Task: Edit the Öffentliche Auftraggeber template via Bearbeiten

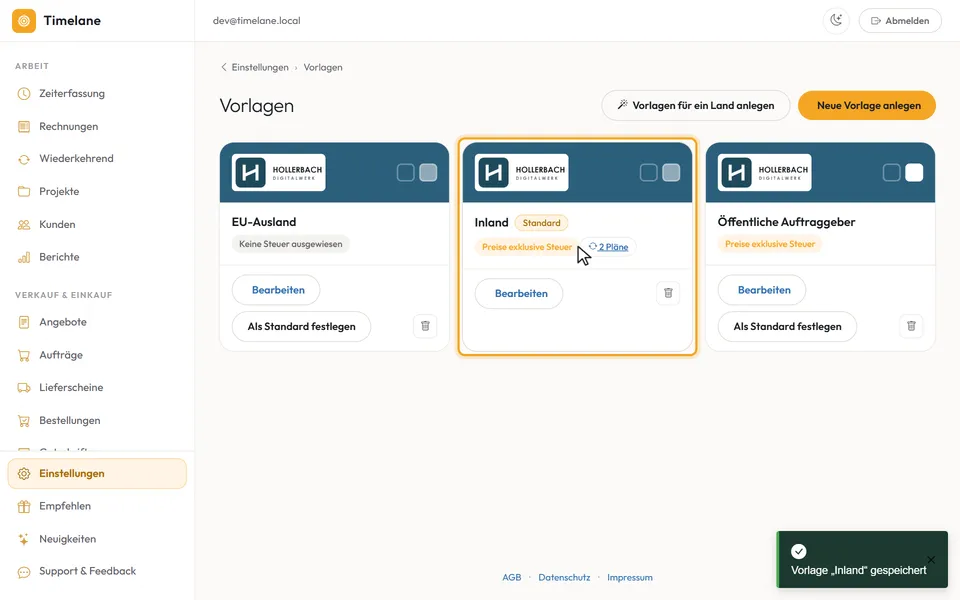Action: click(762, 290)
